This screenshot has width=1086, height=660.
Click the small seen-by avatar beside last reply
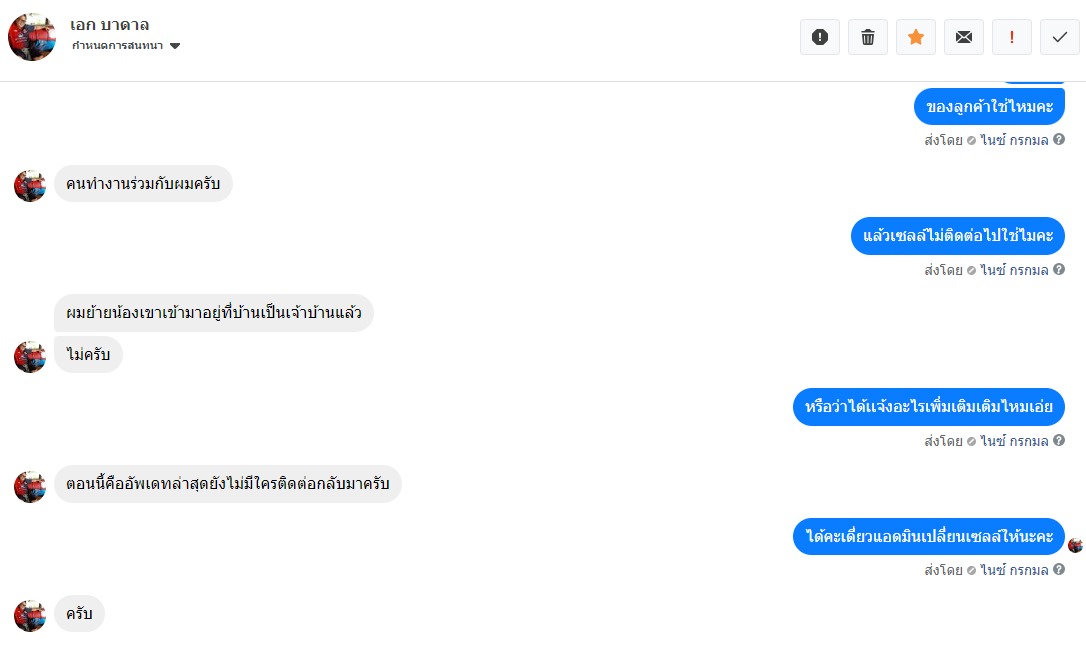pyautogui.click(x=1075, y=545)
